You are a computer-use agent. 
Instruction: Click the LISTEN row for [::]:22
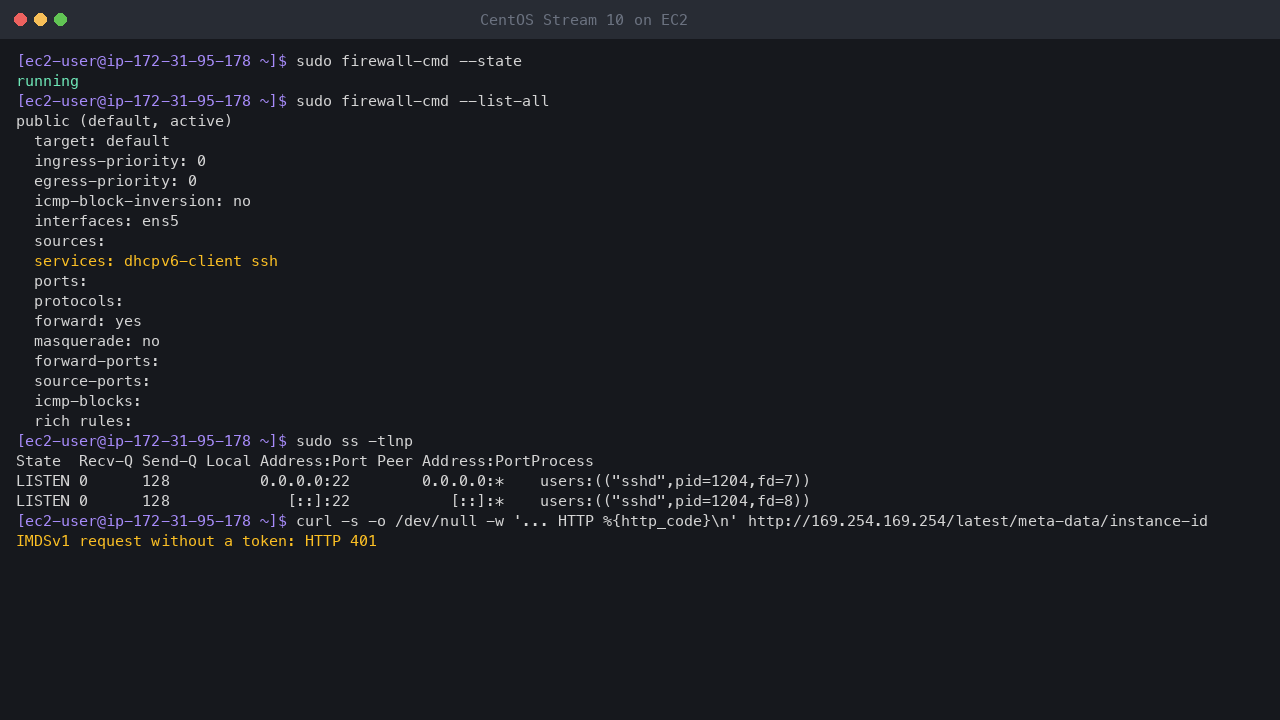[x=413, y=501]
